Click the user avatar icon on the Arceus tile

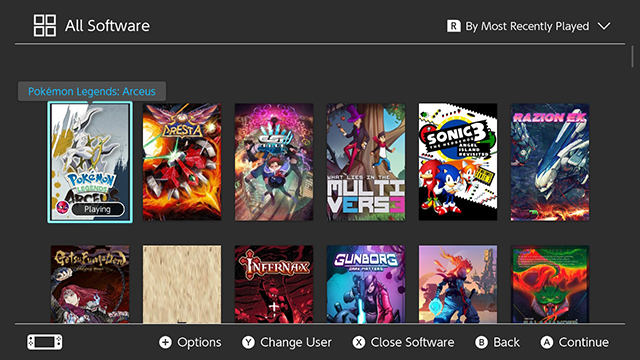62,208
